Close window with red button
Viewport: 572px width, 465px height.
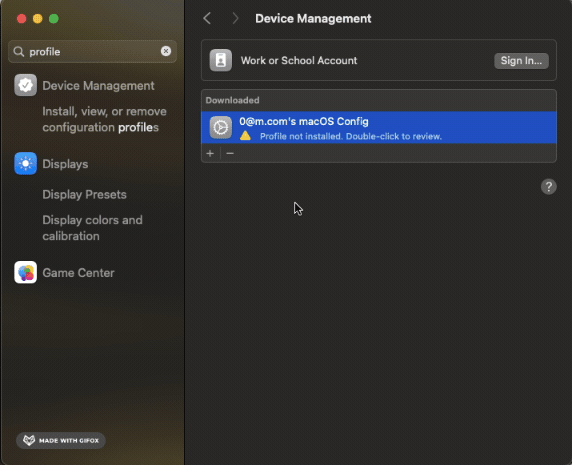22,19
